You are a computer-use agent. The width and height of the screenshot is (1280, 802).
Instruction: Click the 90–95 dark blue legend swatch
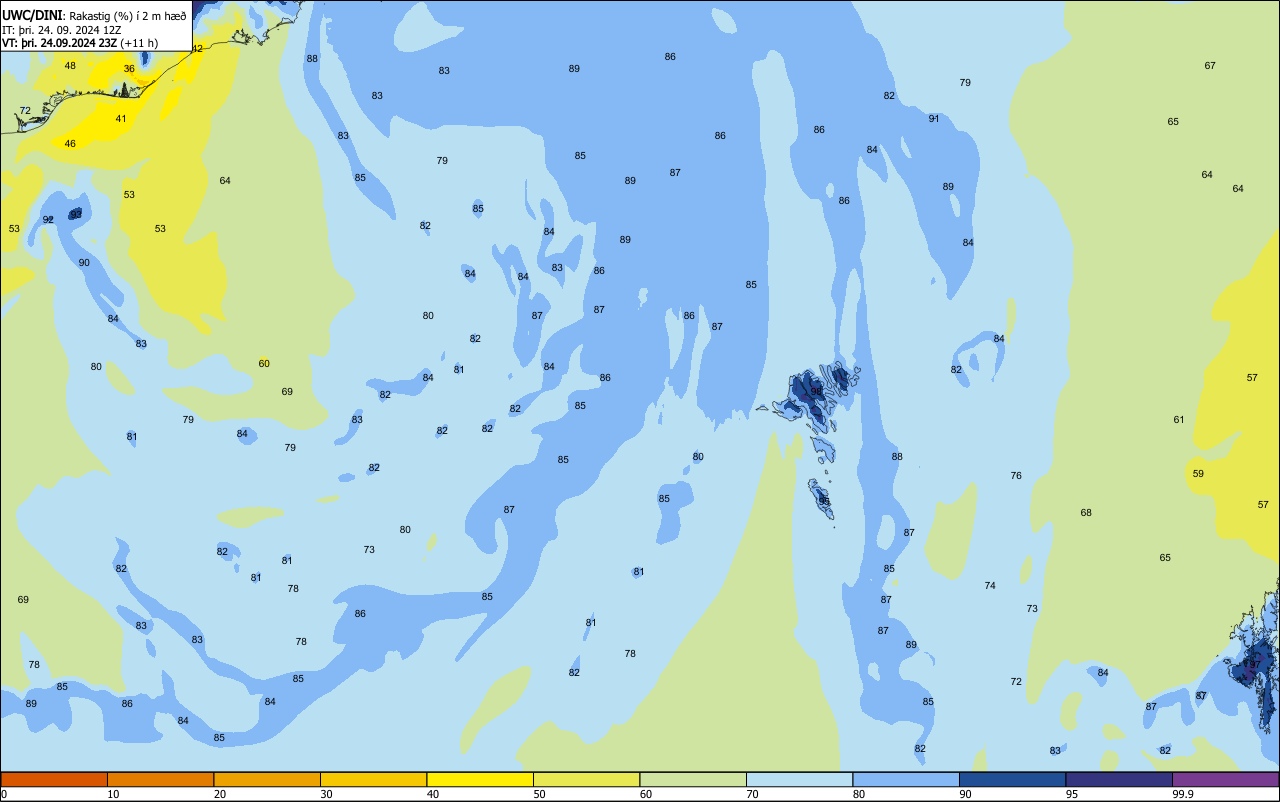coord(1012,779)
